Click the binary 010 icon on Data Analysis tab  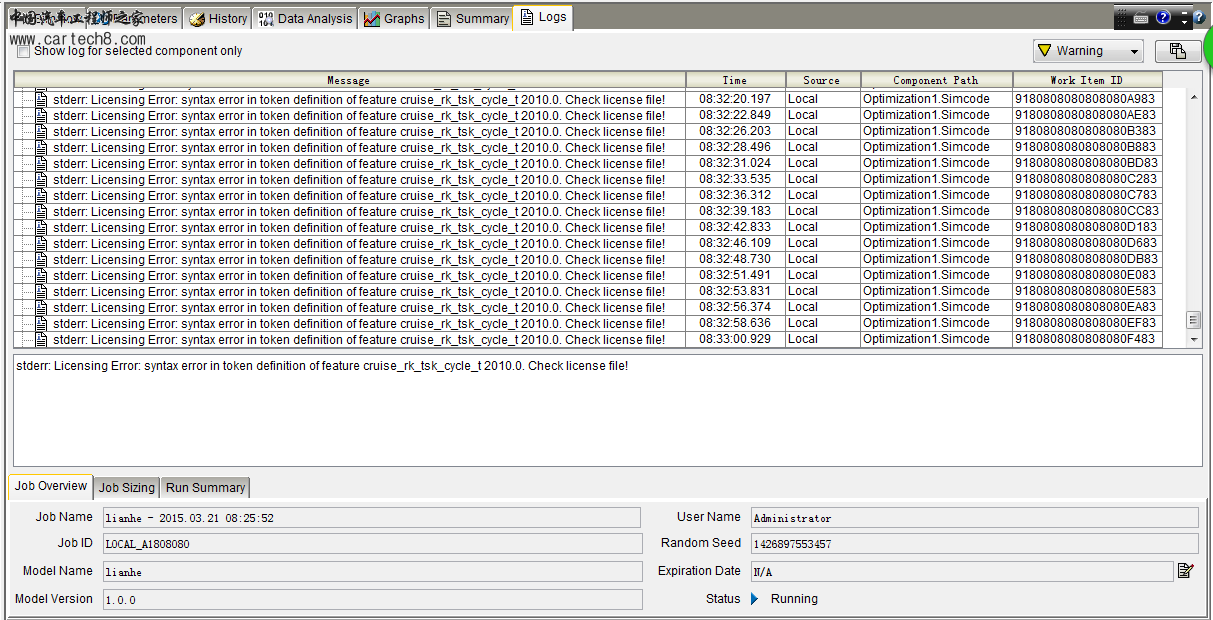coord(265,17)
